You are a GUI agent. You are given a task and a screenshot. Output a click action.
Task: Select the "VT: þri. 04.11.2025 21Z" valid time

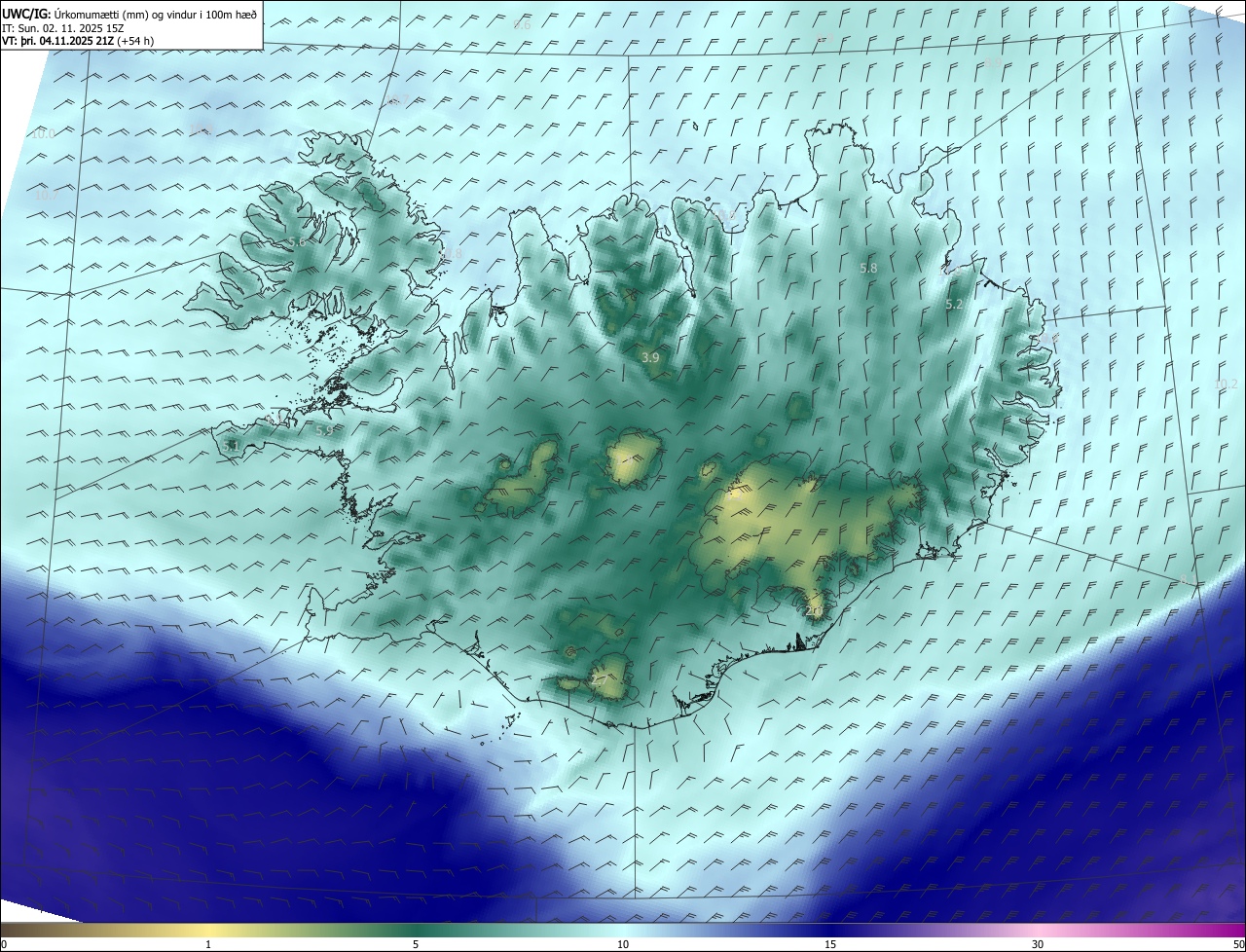click(x=57, y=41)
